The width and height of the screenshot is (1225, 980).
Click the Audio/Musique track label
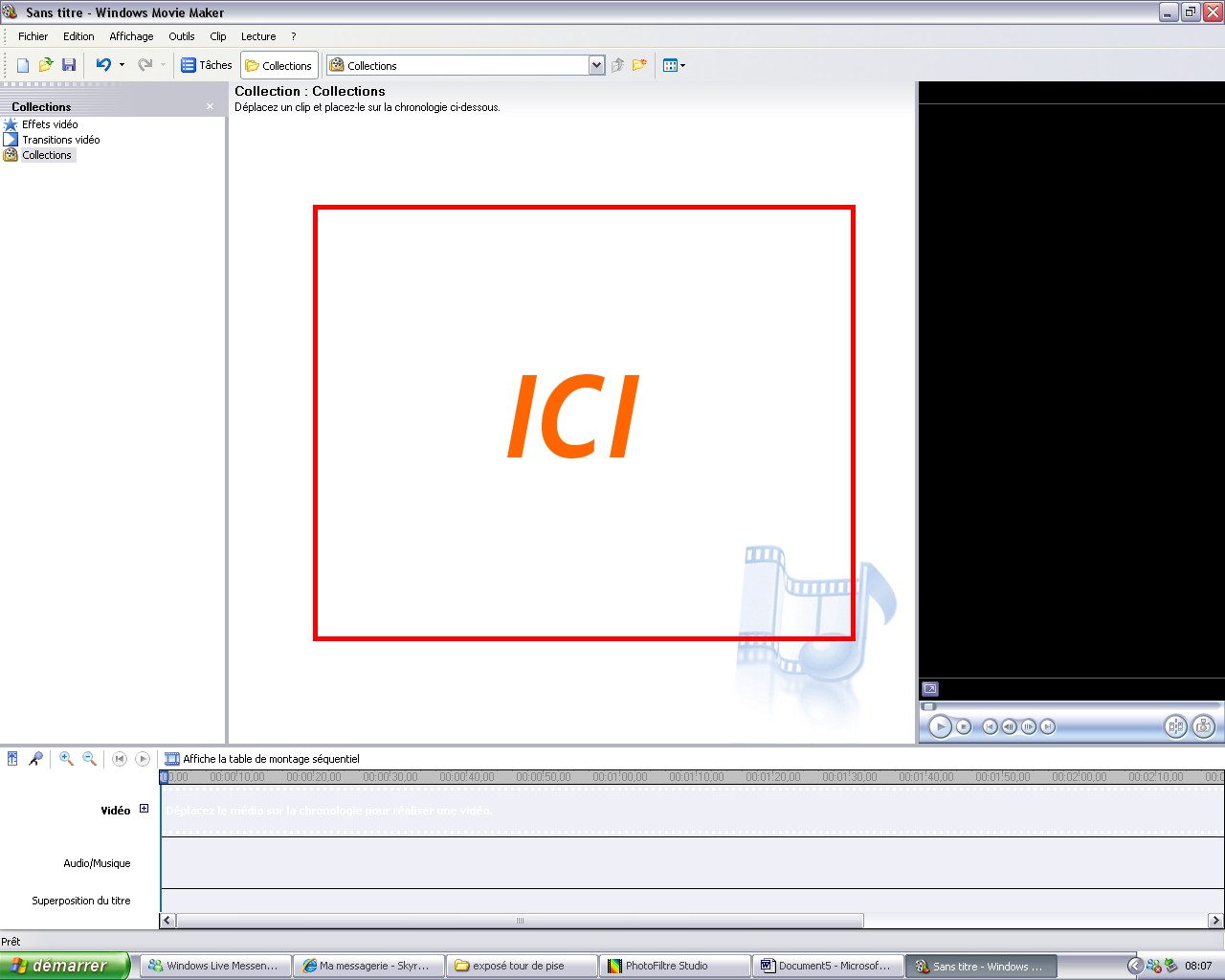click(97, 863)
